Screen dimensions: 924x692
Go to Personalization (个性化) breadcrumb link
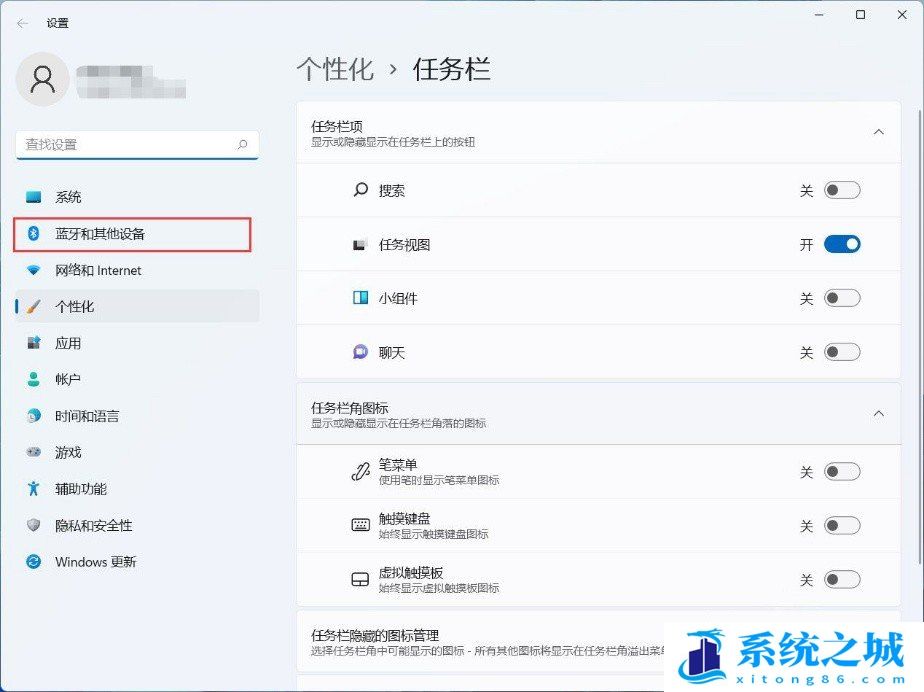click(x=335, y=69)
